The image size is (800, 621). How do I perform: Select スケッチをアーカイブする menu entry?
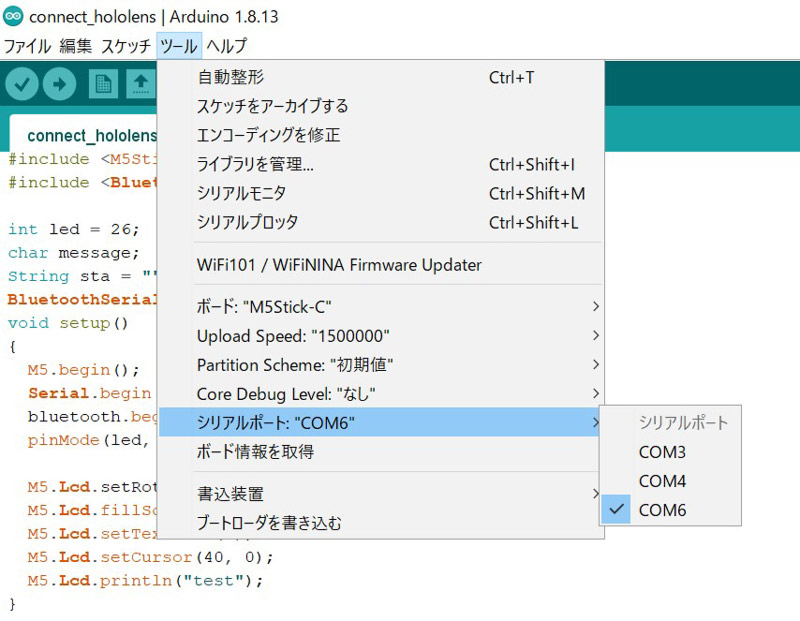[380, 106]
